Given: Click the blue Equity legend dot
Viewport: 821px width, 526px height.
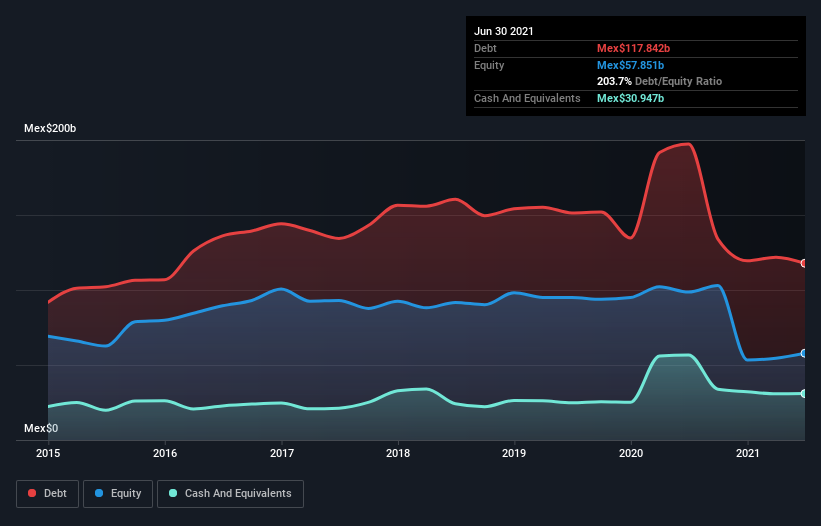Looking at the screenshot, I should (99, 493).
